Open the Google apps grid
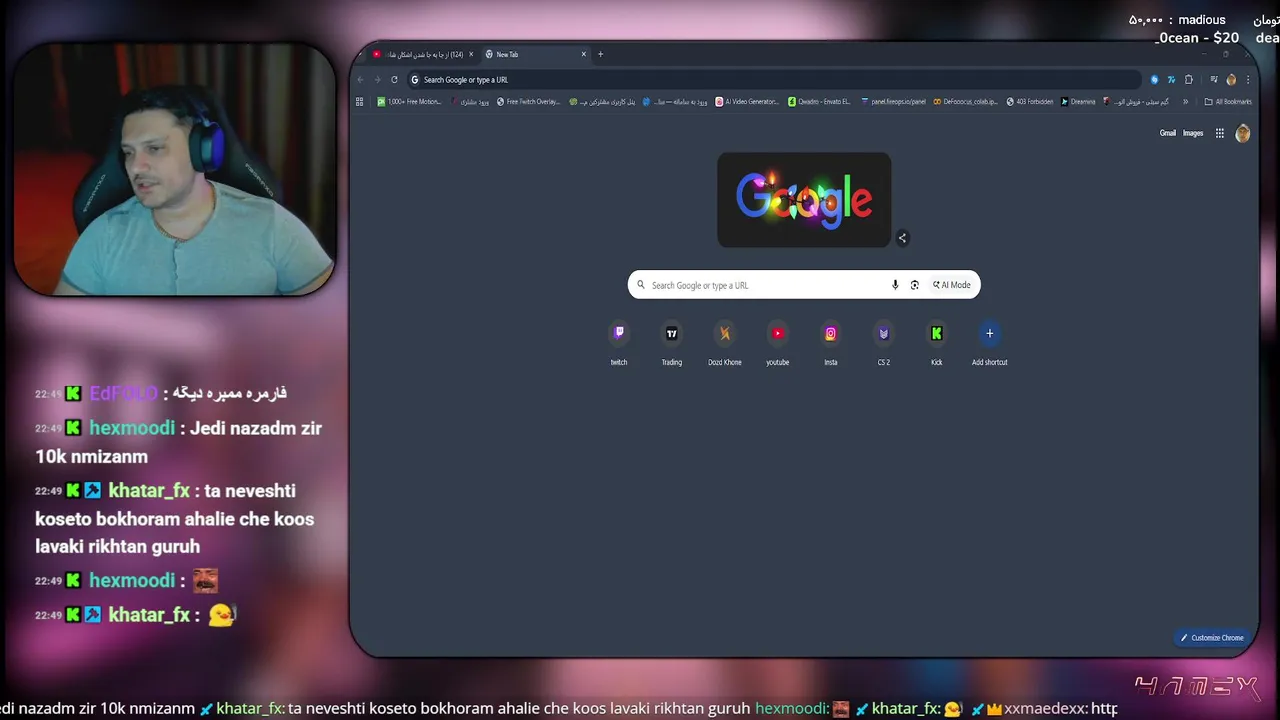The image size is (1280, 720). pos(1220,133)
